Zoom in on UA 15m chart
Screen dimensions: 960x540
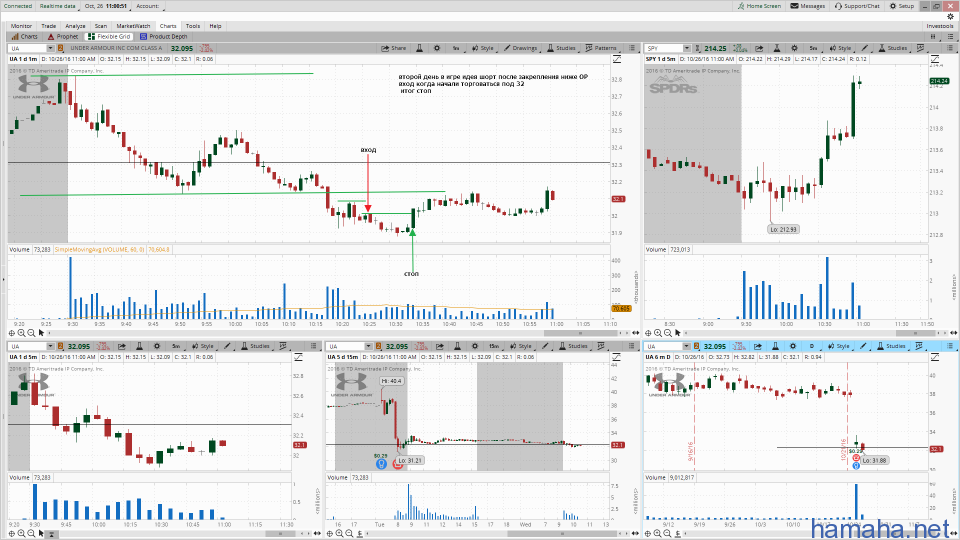coord(339,533)
